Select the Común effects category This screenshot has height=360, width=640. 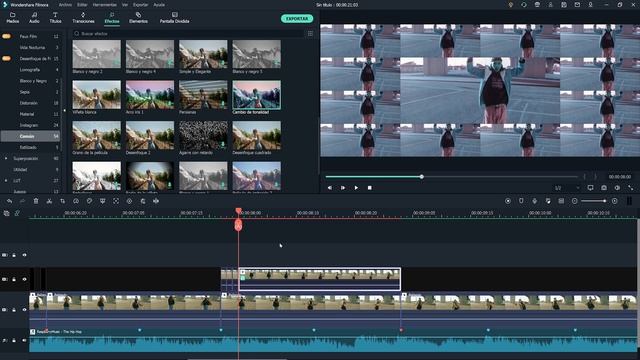point(31,136)
